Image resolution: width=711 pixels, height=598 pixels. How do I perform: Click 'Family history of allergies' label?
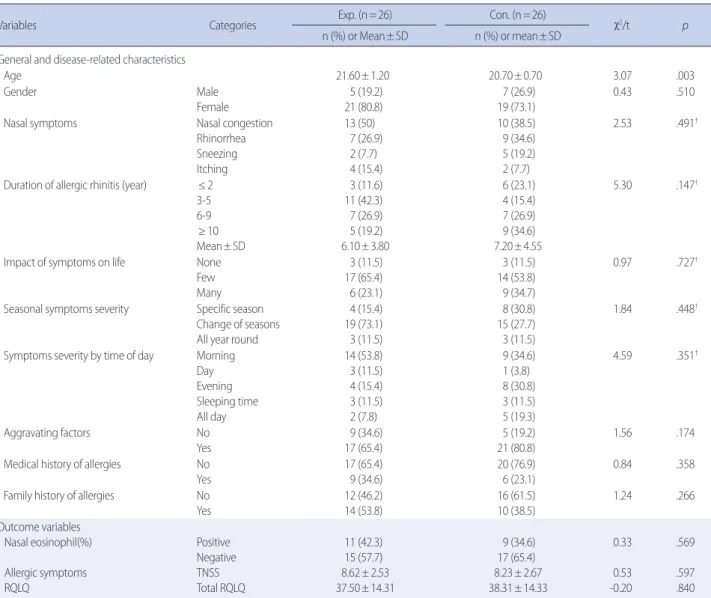coord(59,496)
